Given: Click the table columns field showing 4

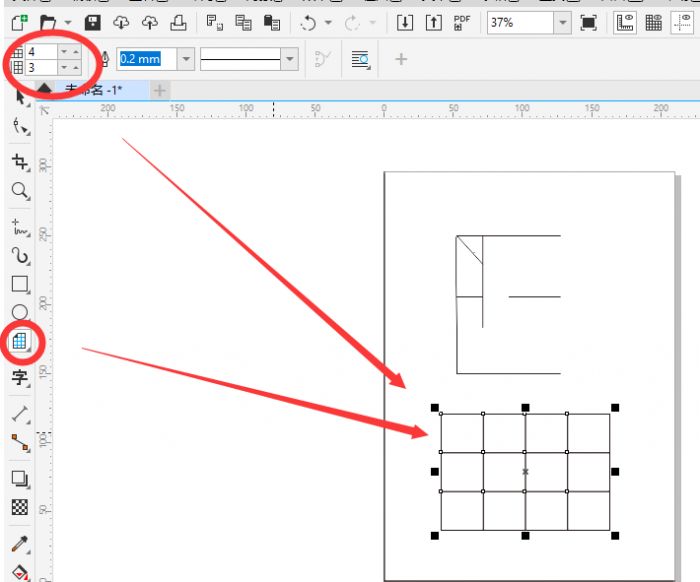Looking at the screenshot, I should tap(41, 52).
